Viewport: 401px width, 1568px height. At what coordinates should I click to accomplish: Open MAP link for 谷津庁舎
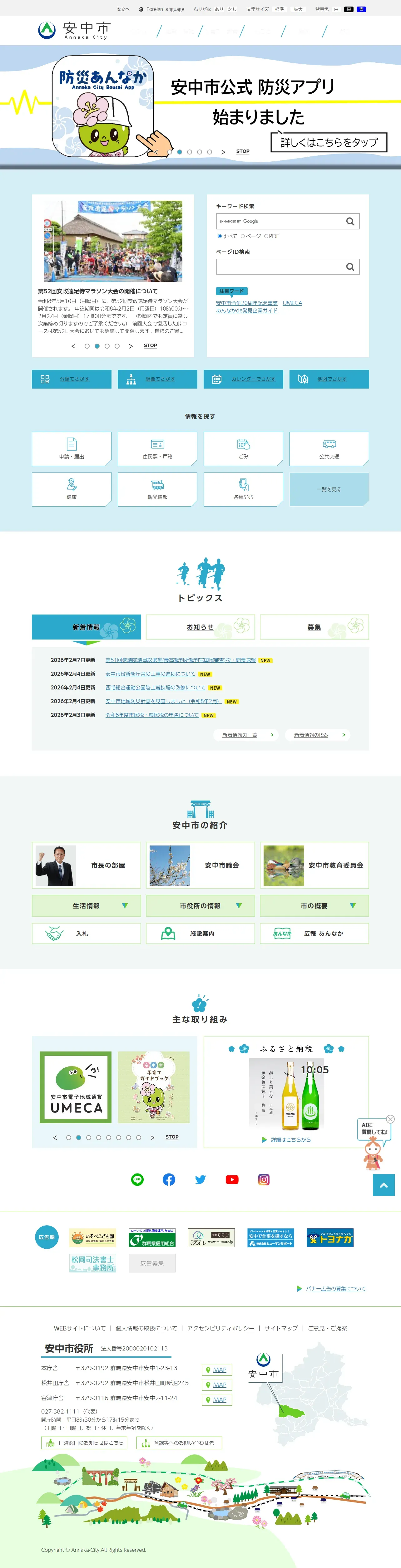pos(216,1400)
